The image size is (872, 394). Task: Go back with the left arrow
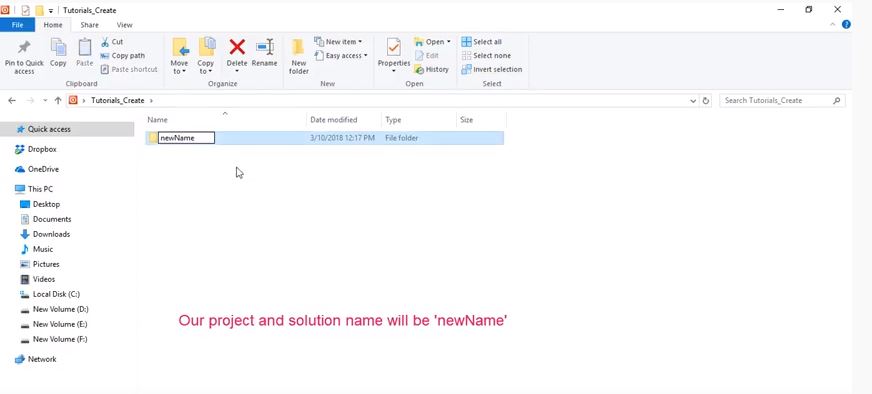pyautogui.click(x=12, y=101)
